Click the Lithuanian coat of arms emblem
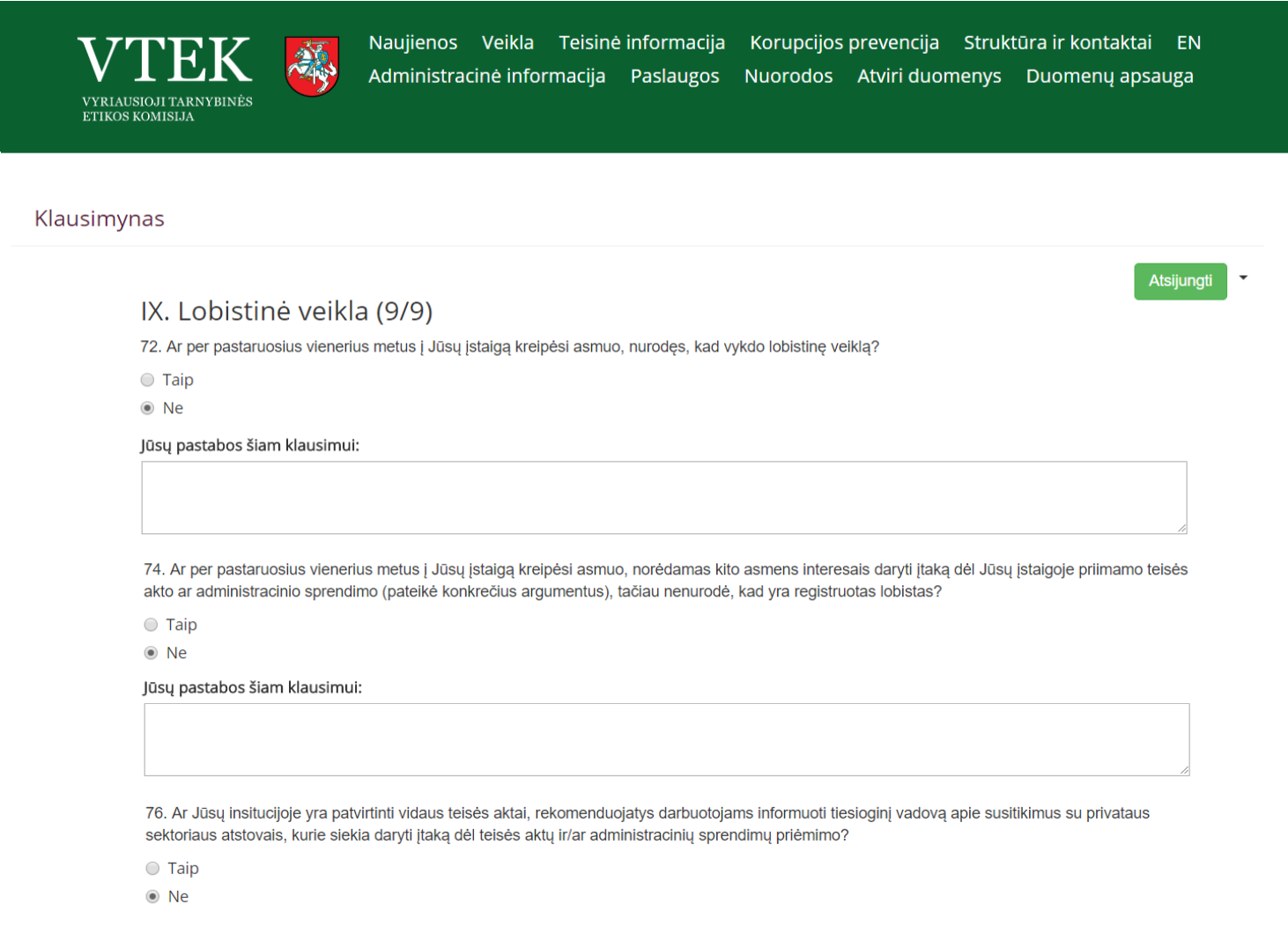This screenshot has width=1288, height=934. click(x=312, y=66)
